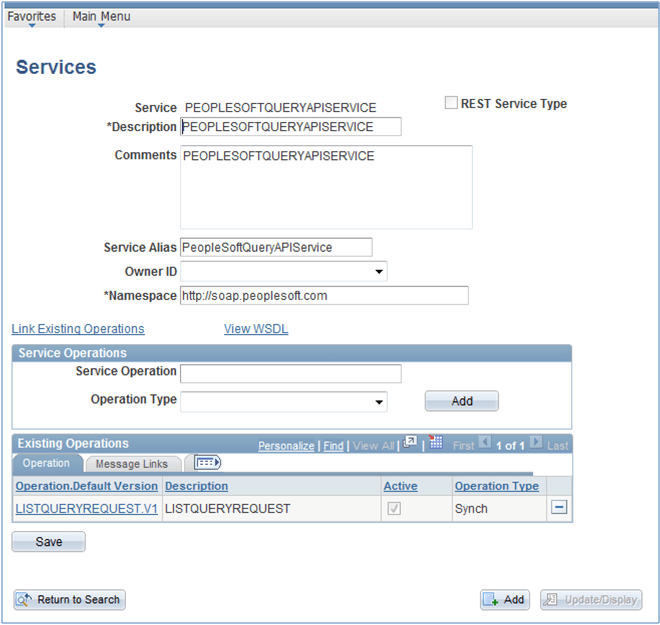
Task: Switch to the Message Links tab
Action: [132, 464]
